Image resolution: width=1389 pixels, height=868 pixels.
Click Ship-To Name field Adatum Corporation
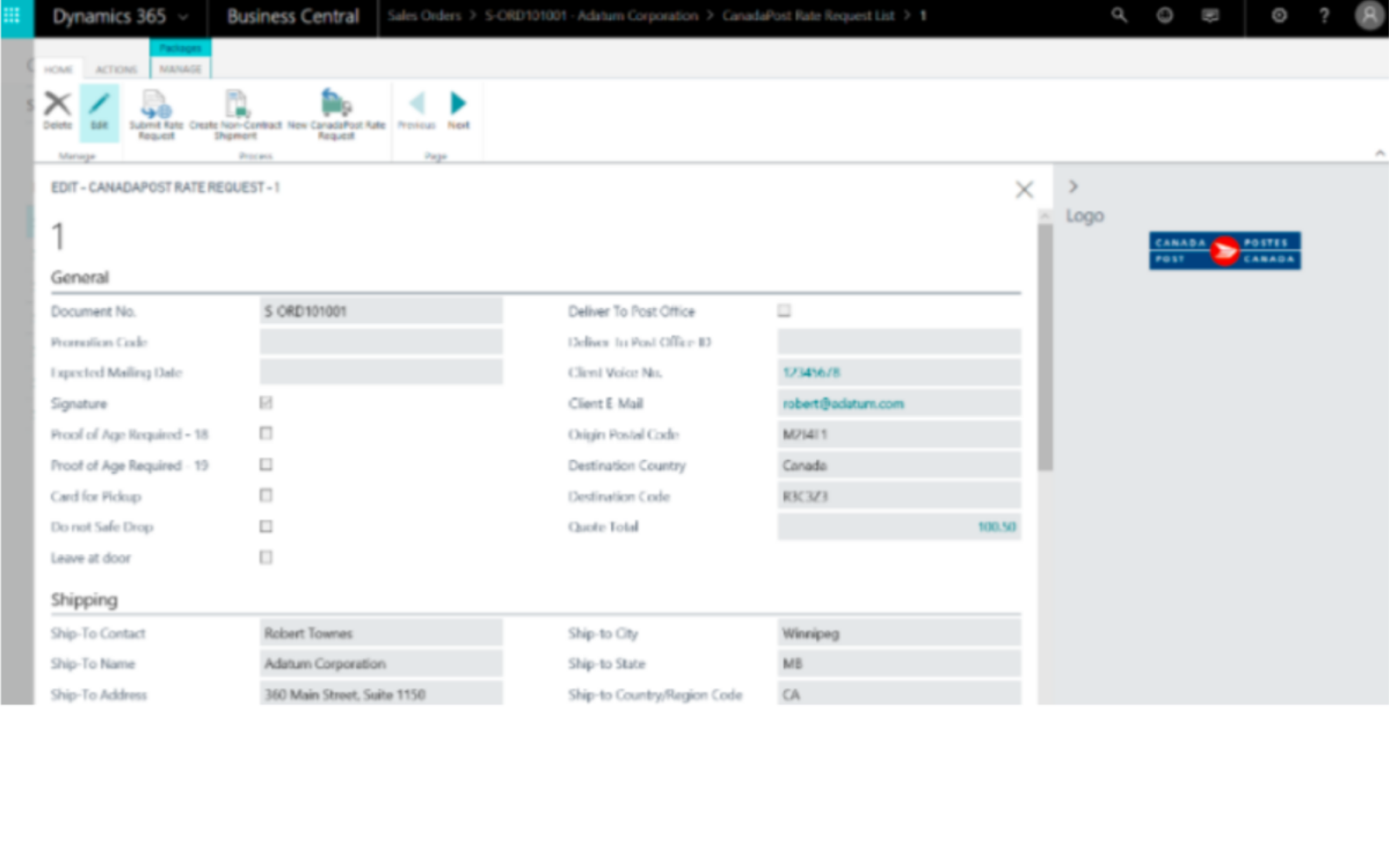click(381, 663)
